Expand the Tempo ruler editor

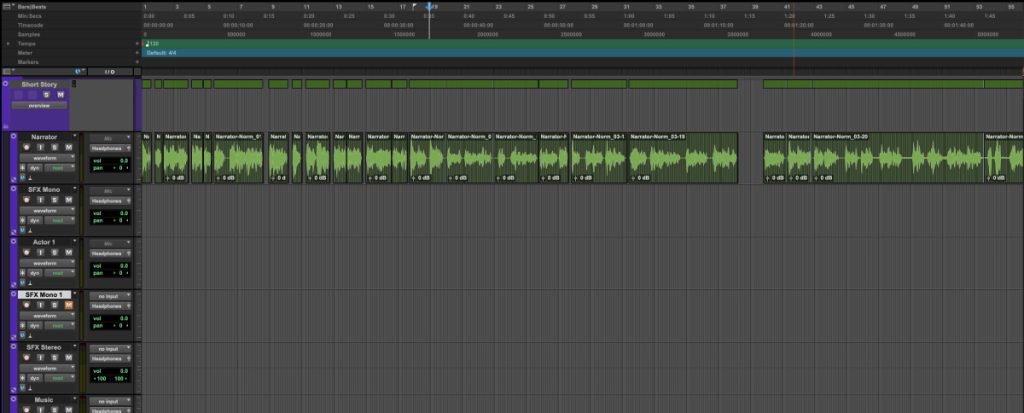pyautogui.click(x=9, y=44)
